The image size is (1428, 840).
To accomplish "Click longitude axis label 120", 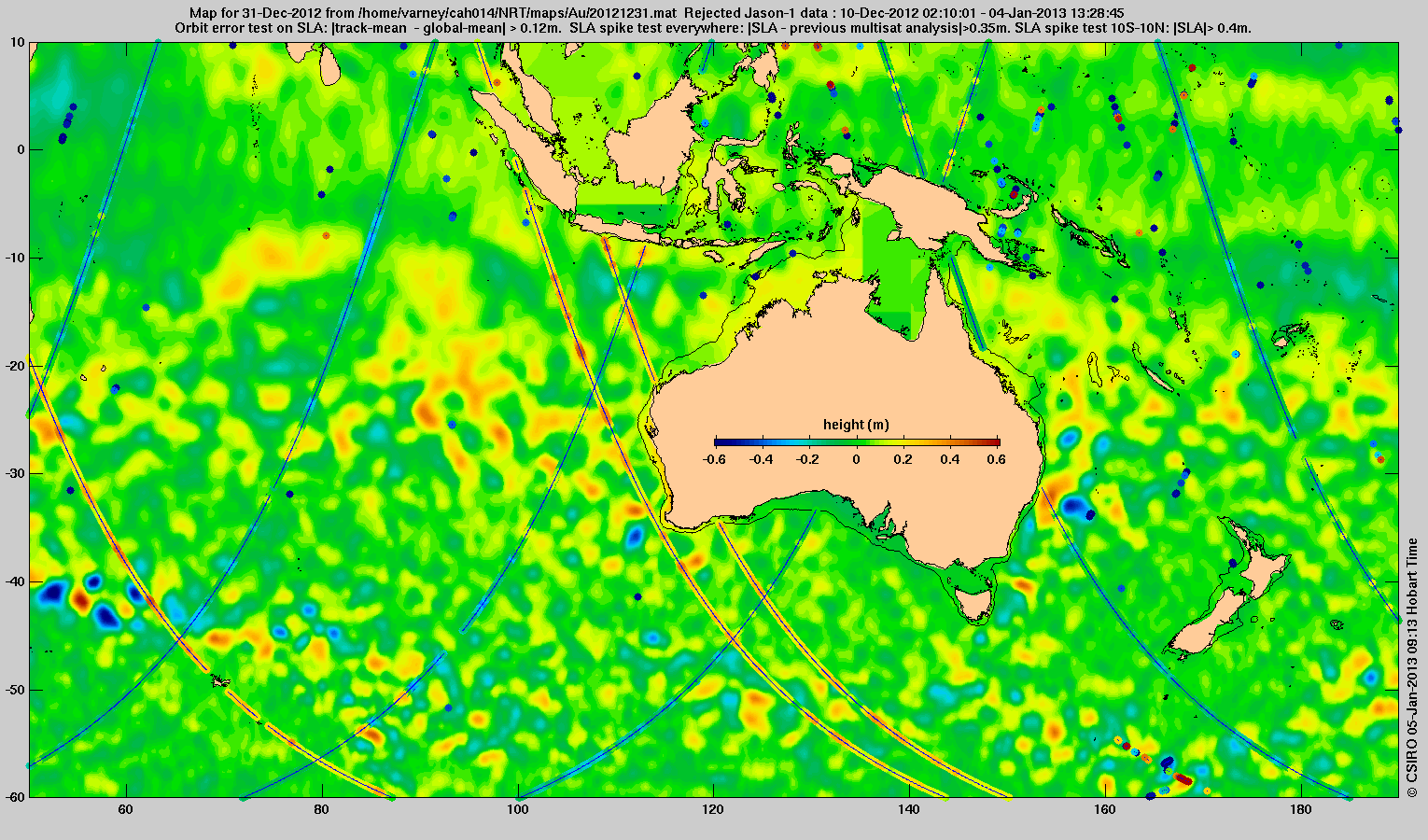I will click(713, 809).
